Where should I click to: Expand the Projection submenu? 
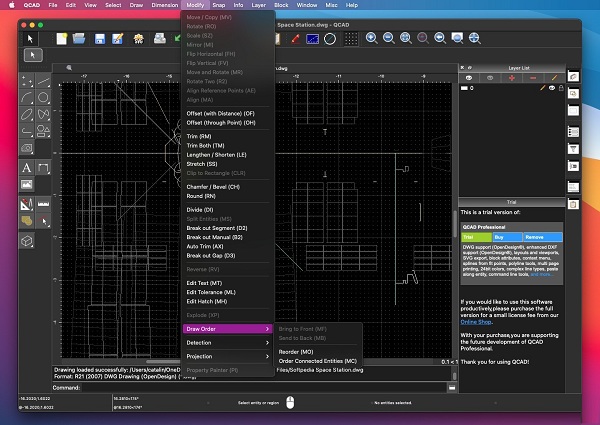tap(227, 357)
